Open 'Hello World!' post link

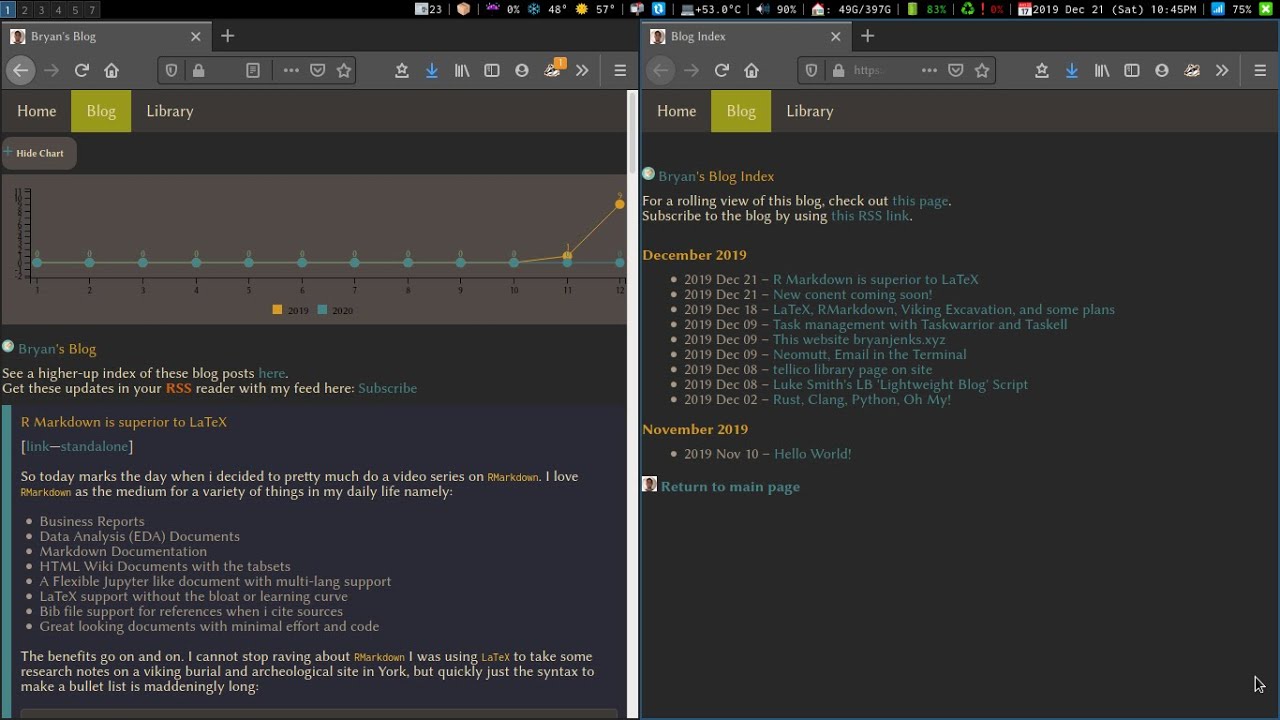tap(812, 454)
